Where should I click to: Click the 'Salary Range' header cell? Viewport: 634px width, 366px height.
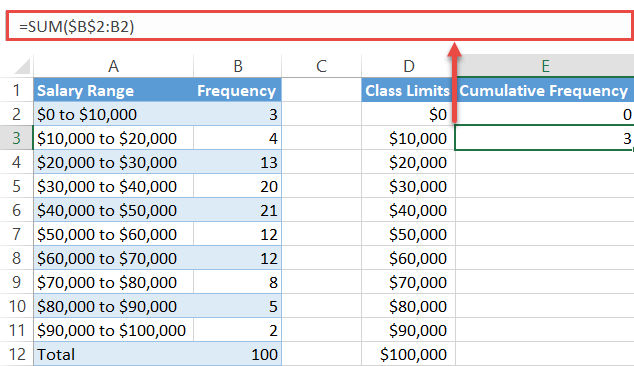tap(114, 90)
